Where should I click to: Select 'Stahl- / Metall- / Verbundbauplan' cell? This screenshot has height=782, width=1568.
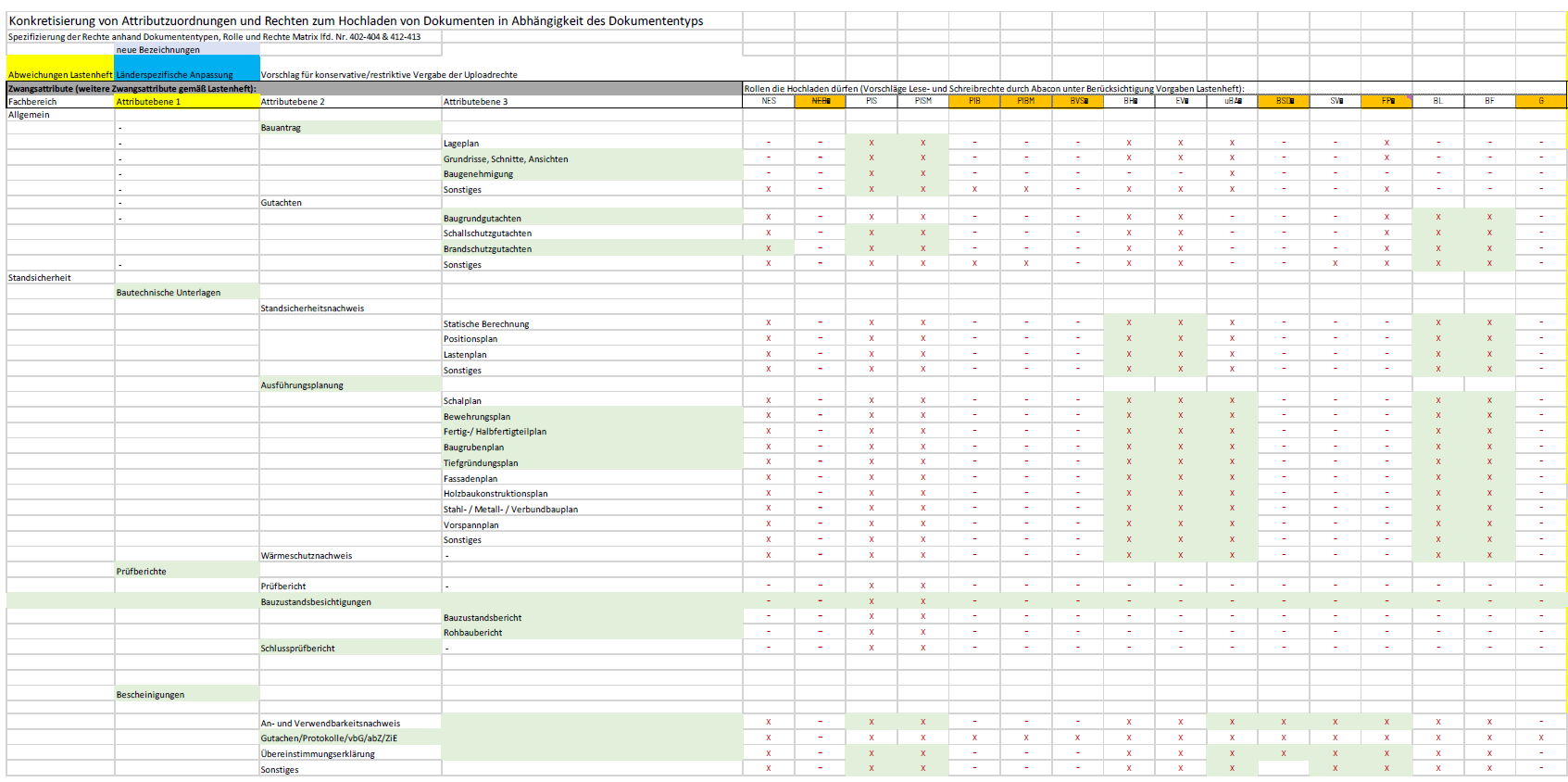592,510
